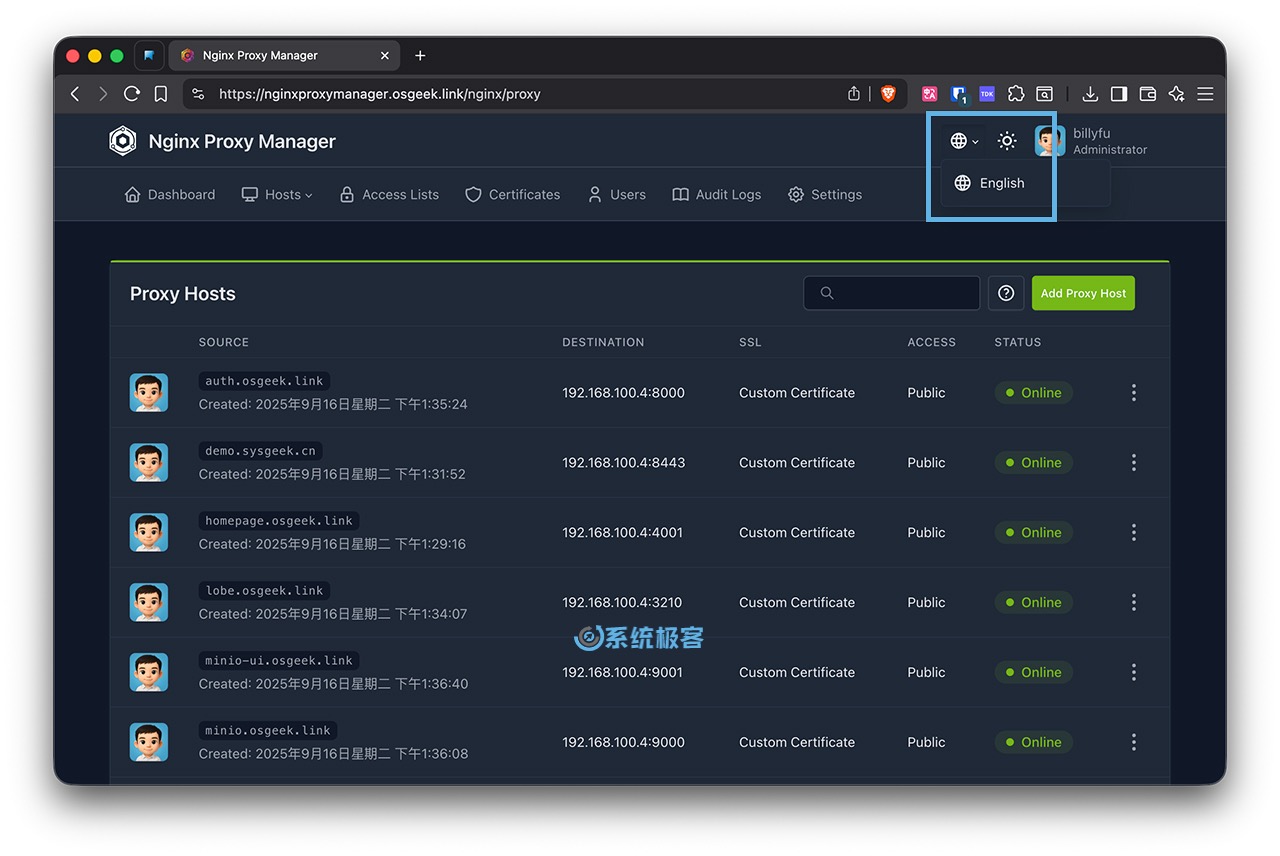Open the language globe dropdown

coord(964,141)
